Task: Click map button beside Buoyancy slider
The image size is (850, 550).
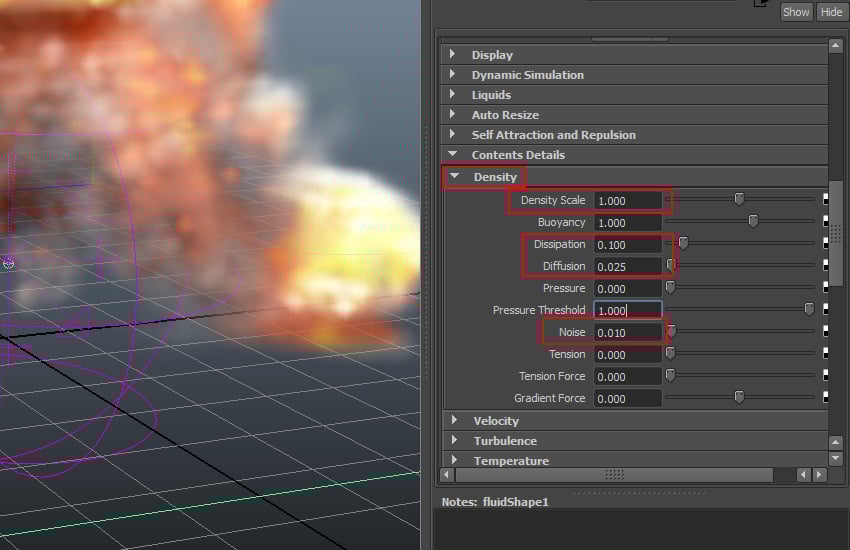Action: (x=826, y=221)
